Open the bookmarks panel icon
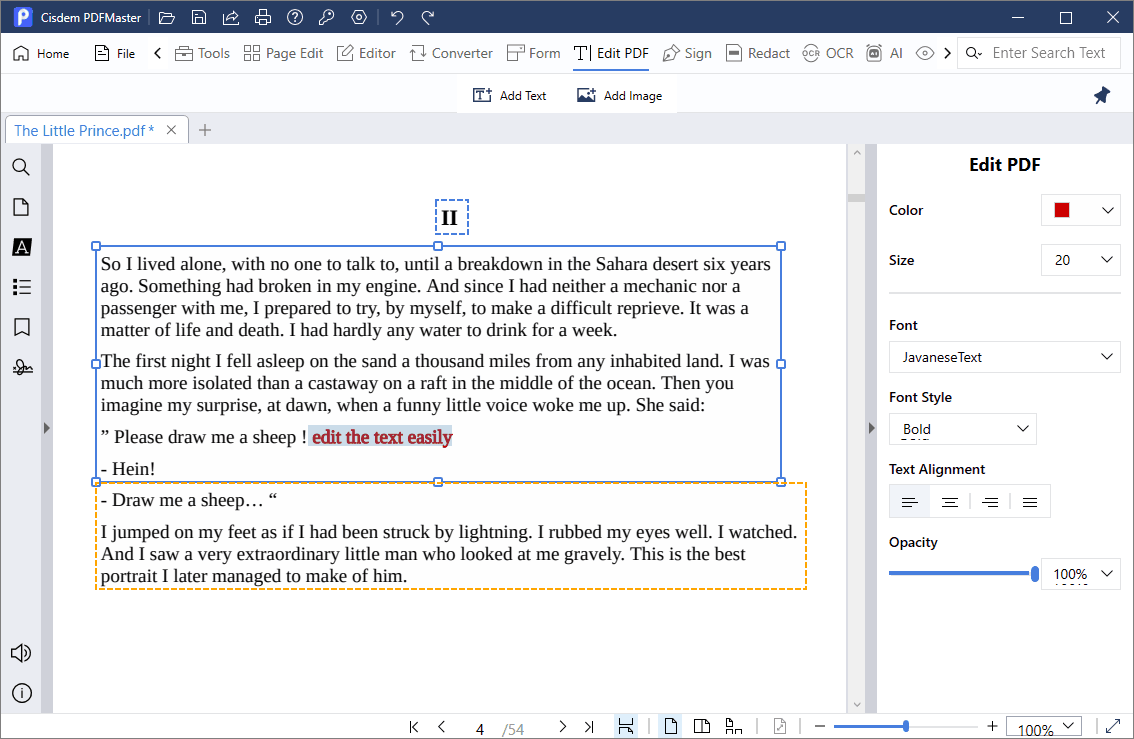Screen dimensions: 1134x739 [22, 328]
